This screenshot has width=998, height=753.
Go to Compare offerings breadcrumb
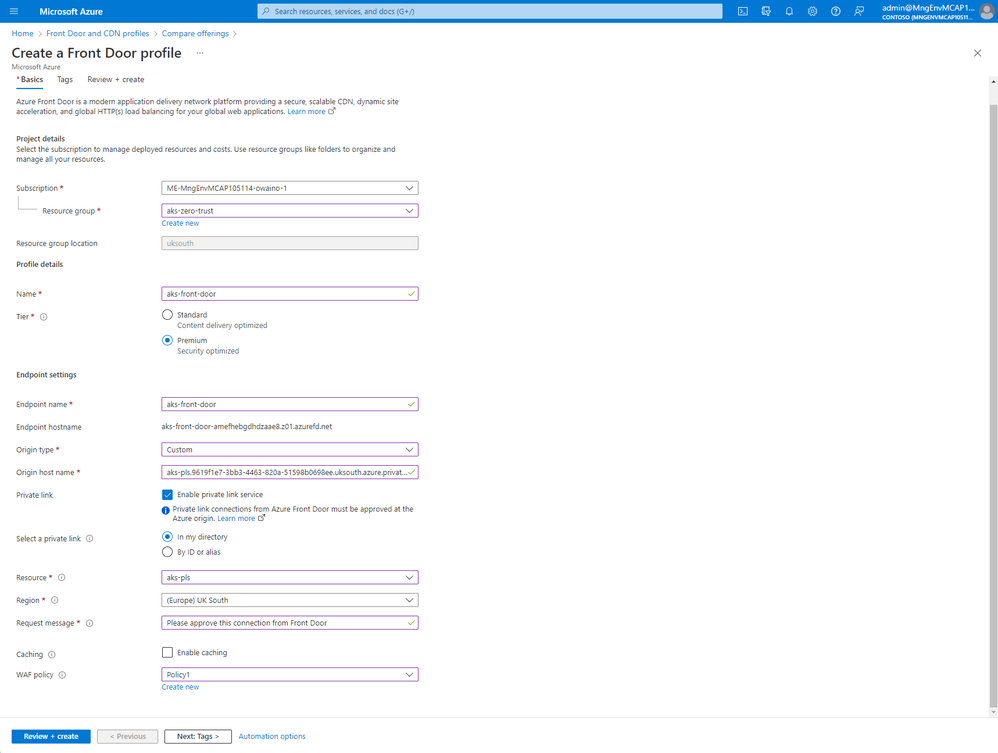(195, 34)
